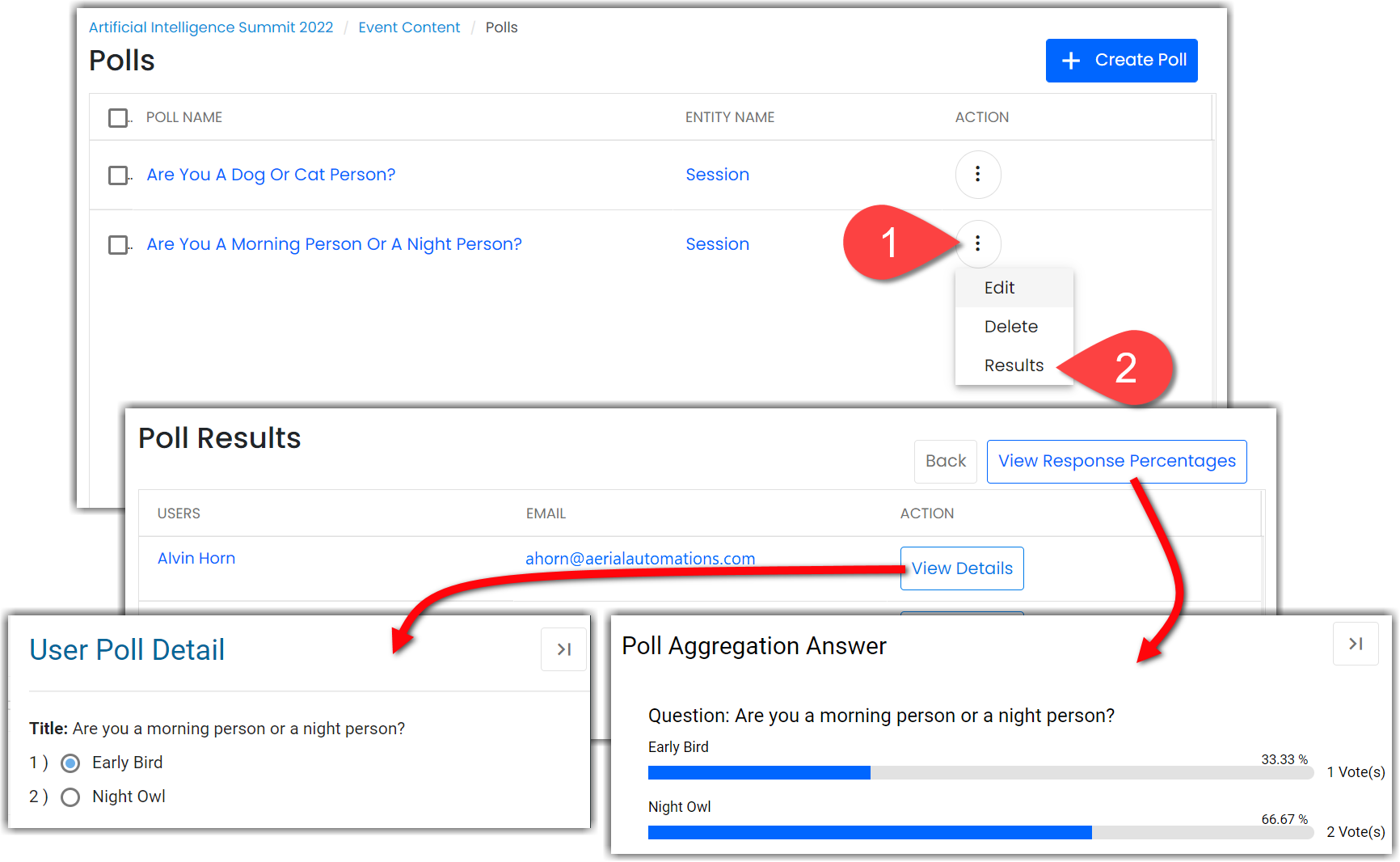Click the plus Create Poll button
The width and height of the screenshot is (1400, 862).
coord(1121,61)
